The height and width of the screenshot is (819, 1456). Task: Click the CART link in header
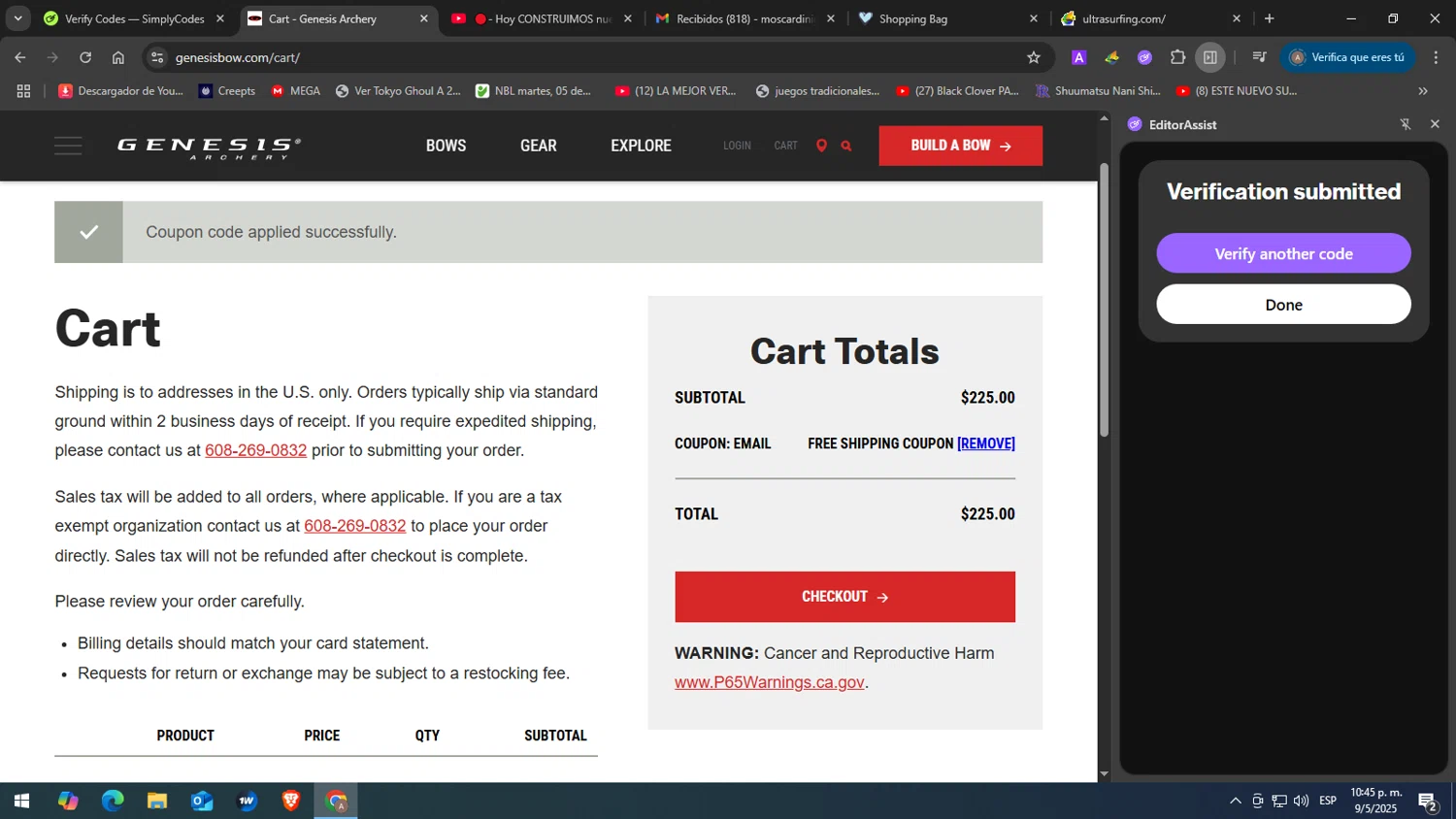pos(785,146)
